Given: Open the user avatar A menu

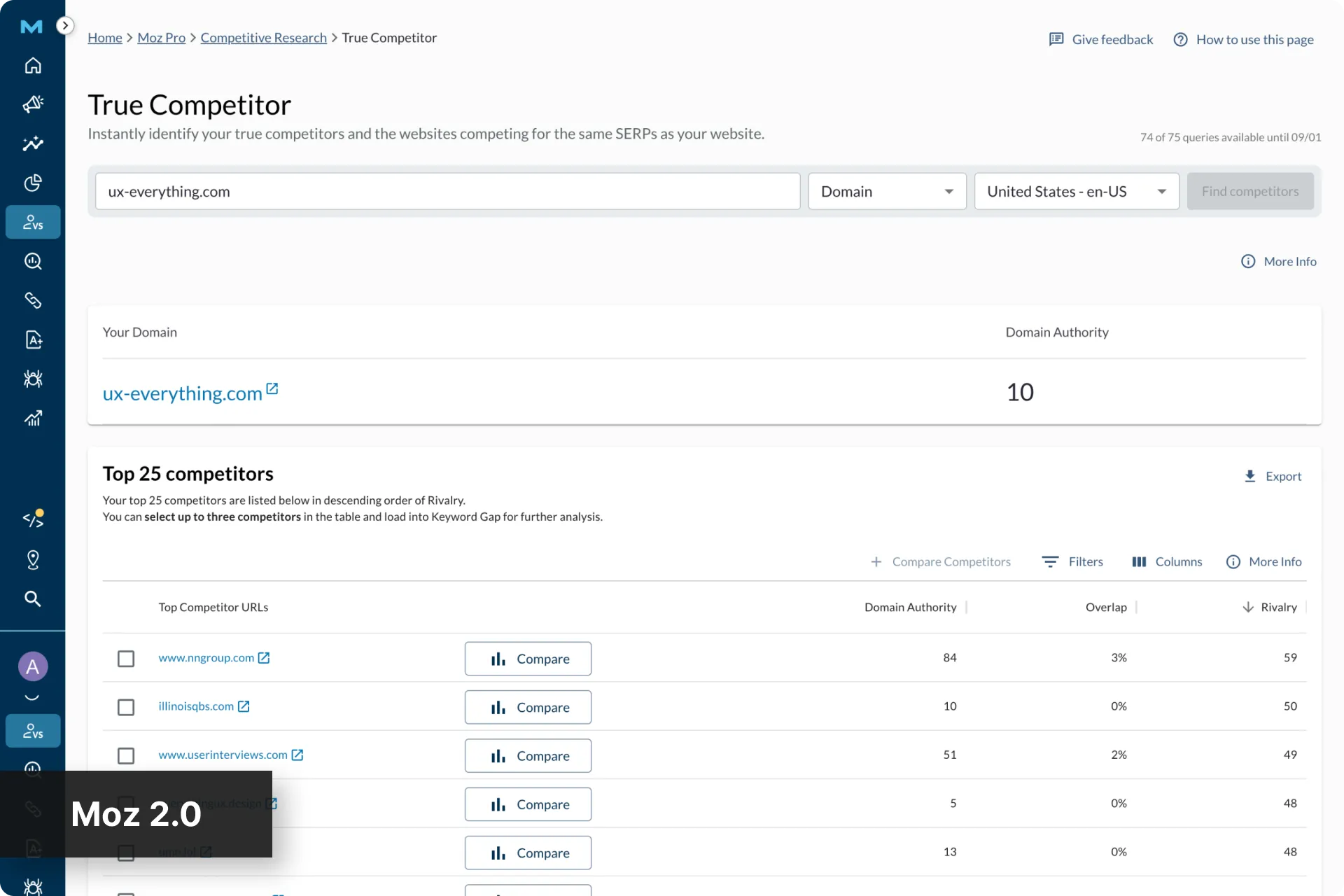Looking at the screenshot, I should tap(33, 666).
